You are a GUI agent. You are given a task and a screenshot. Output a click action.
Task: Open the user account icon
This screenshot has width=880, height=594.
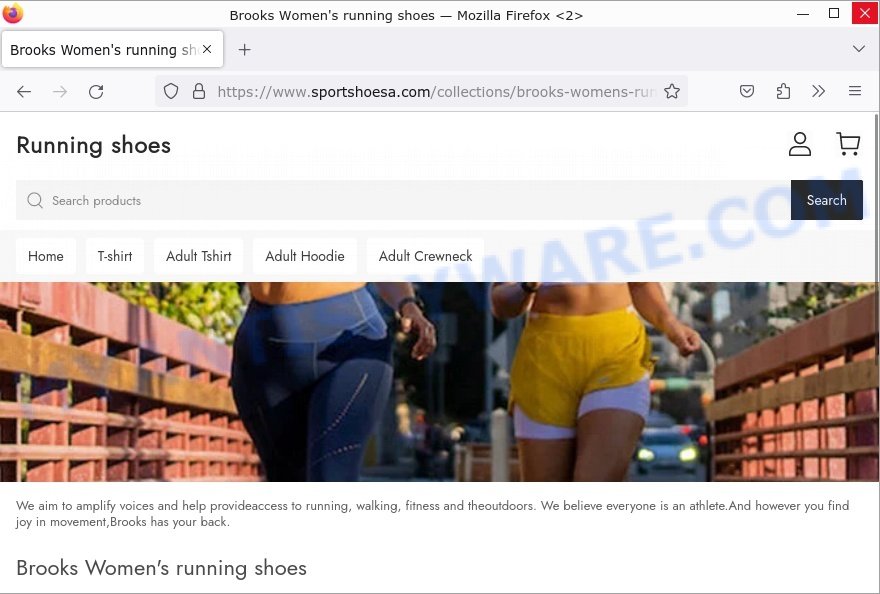800,144
